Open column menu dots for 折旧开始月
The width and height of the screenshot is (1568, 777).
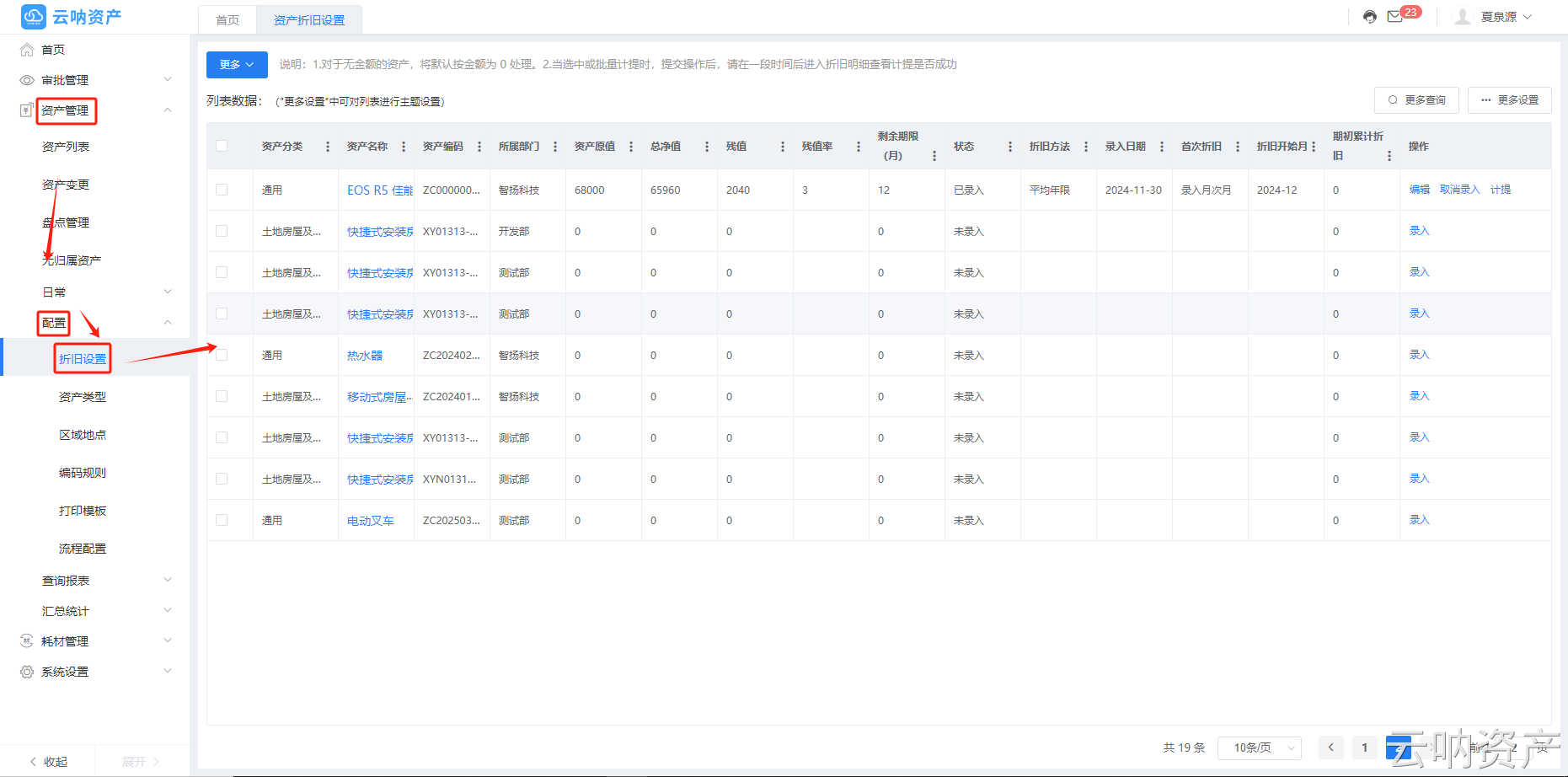(1314, 147)
